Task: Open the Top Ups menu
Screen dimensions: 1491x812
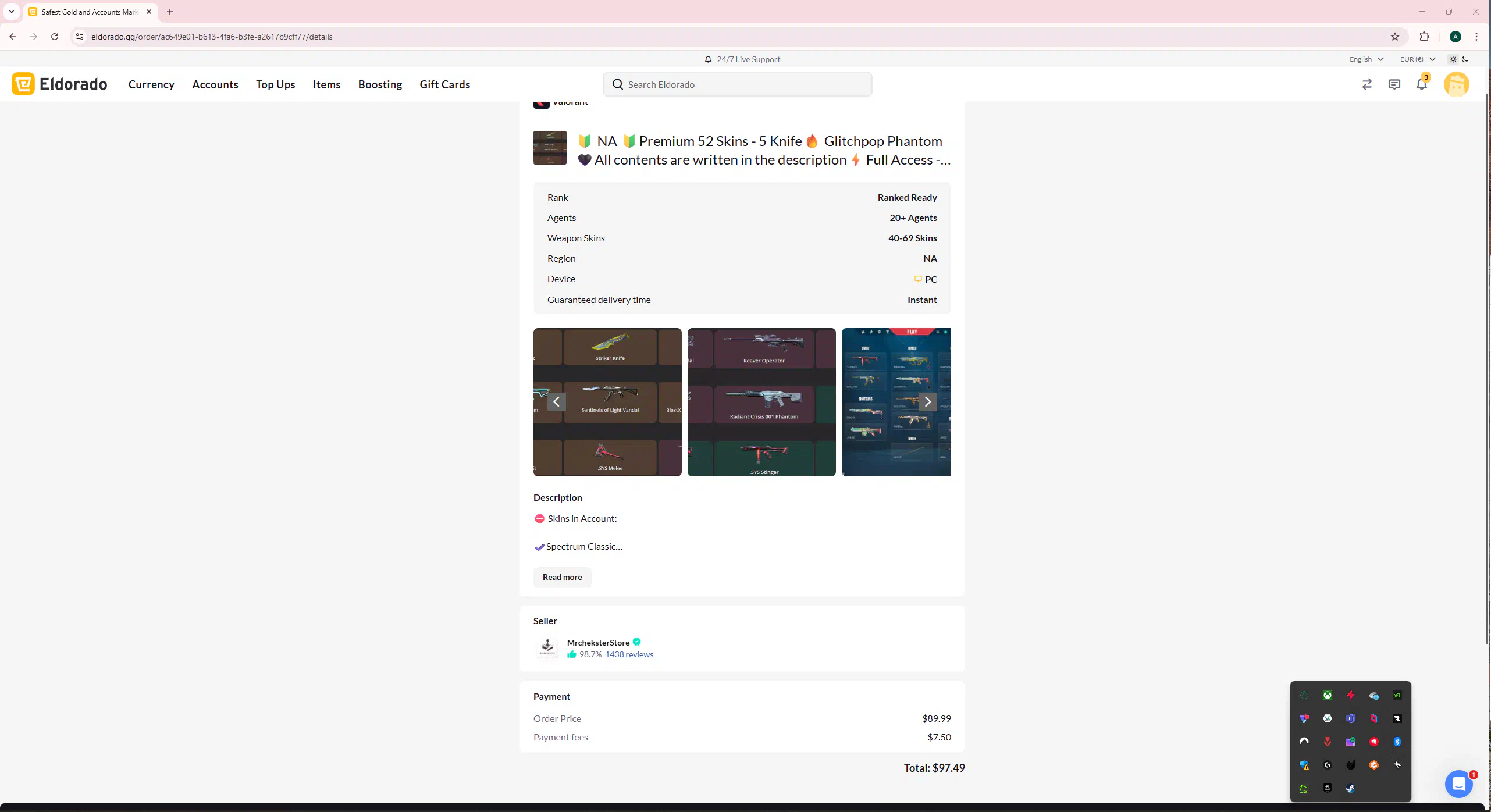Action: pyautogui.click(x=276, y=84)
